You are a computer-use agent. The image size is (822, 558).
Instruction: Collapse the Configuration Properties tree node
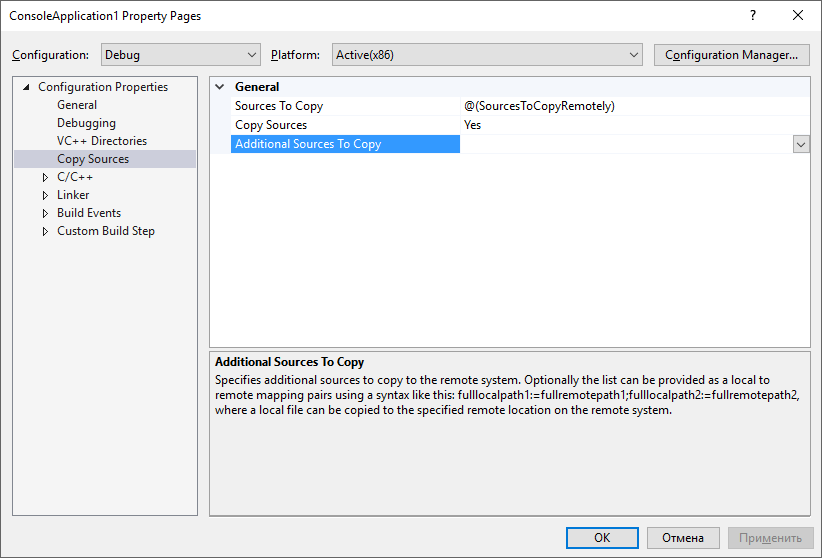(x=26, y=87)
